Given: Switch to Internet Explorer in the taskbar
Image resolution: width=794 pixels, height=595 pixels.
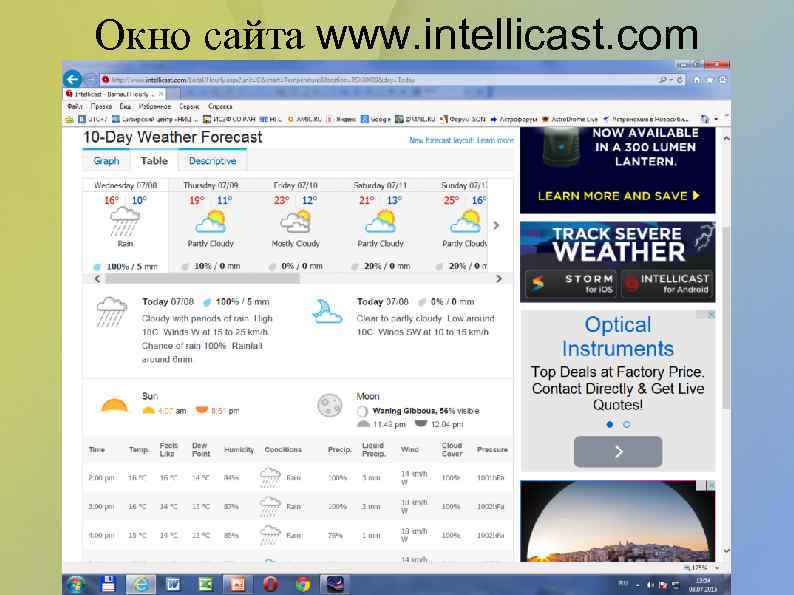Looking at the screenshot, I should pos(140,585).
